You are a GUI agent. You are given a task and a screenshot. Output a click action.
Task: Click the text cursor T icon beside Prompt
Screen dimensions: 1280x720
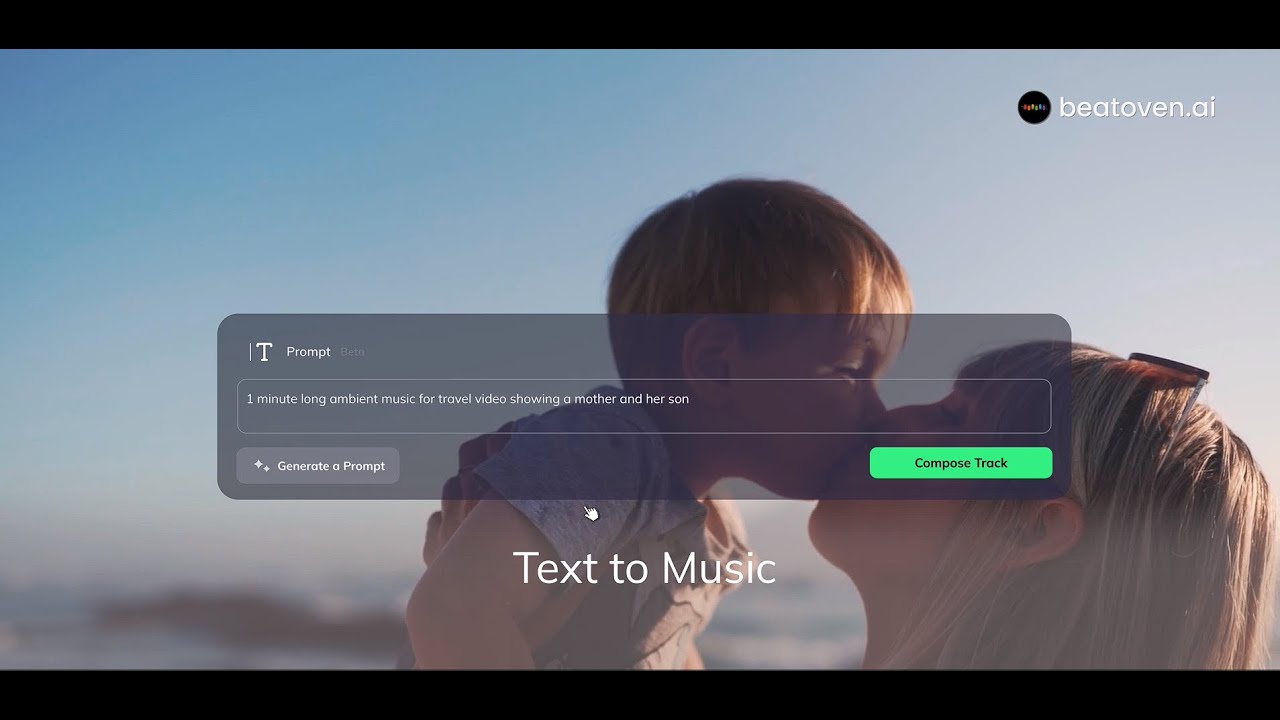coord(261,352)
